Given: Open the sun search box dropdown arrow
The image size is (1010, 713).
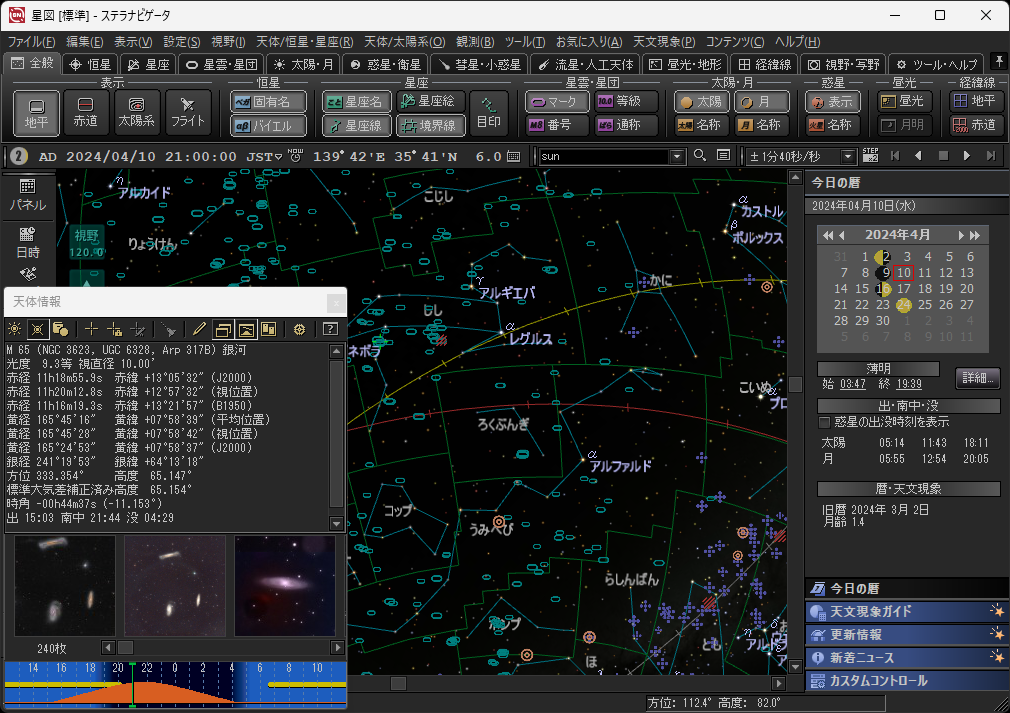Looking at the screenshot, I should [677, 157].
